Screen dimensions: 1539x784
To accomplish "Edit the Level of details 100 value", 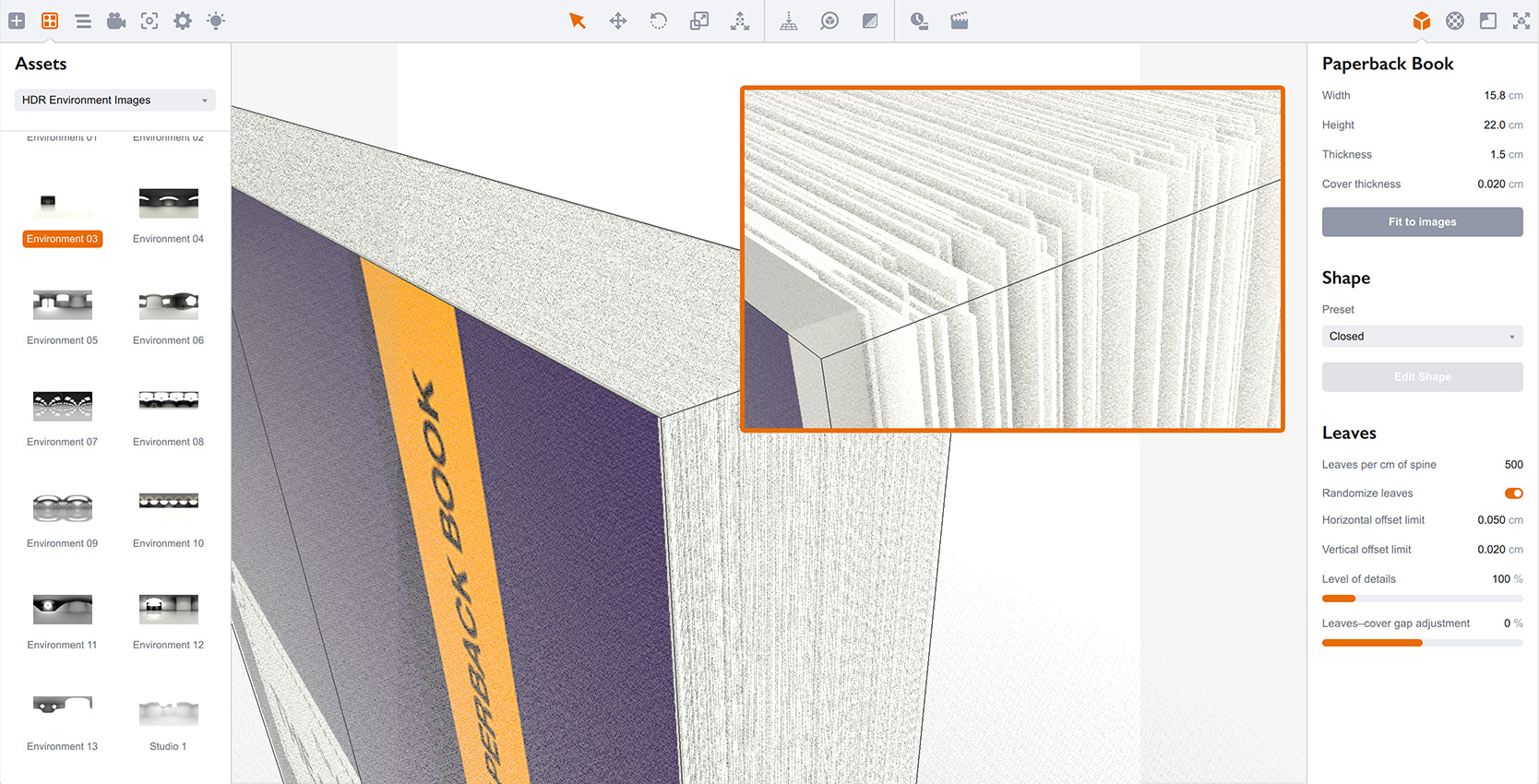I will tap(1500, 578).
